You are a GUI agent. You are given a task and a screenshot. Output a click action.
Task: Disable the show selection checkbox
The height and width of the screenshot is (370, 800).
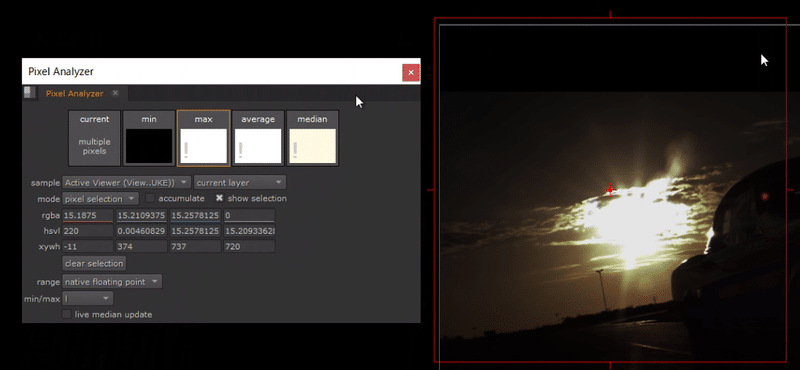click(x=219, y=198)
